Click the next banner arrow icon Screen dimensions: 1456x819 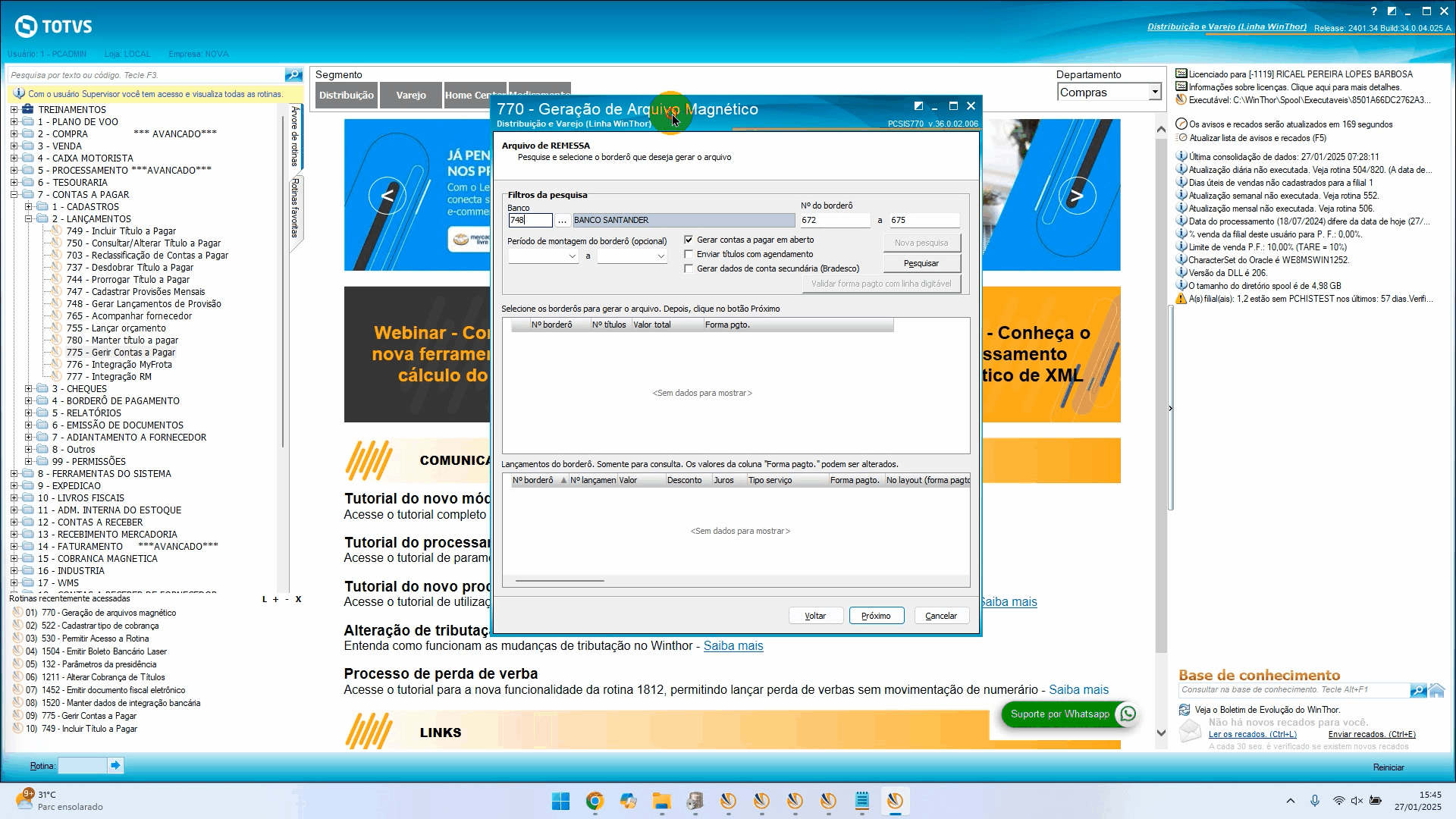[1077, 196]
